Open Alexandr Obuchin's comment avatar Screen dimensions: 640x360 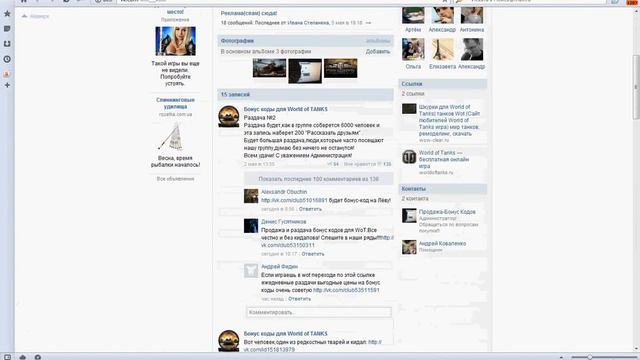point(251,196)
